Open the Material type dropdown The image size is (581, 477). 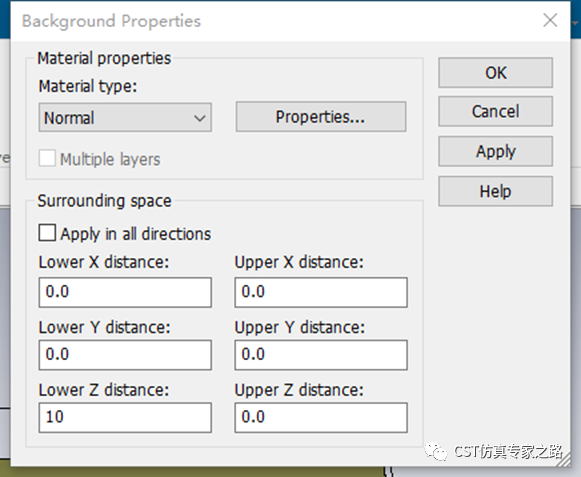[x=125, y=117]
